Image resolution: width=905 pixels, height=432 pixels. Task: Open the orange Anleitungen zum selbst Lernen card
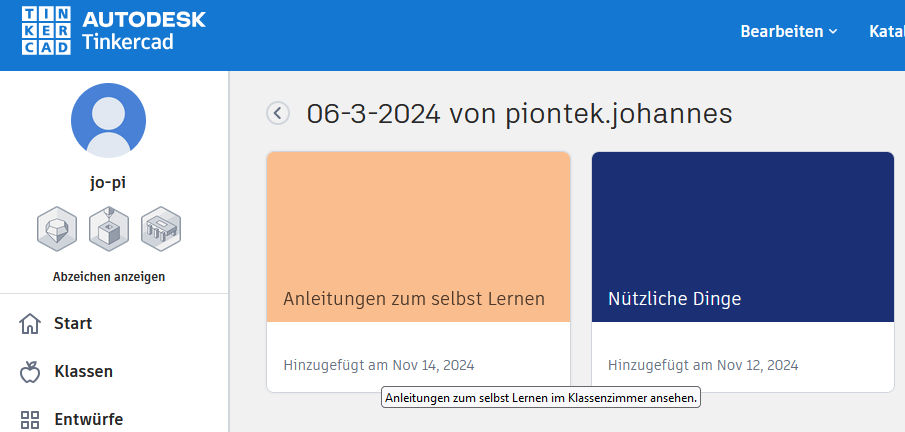[x=418, y=237]
